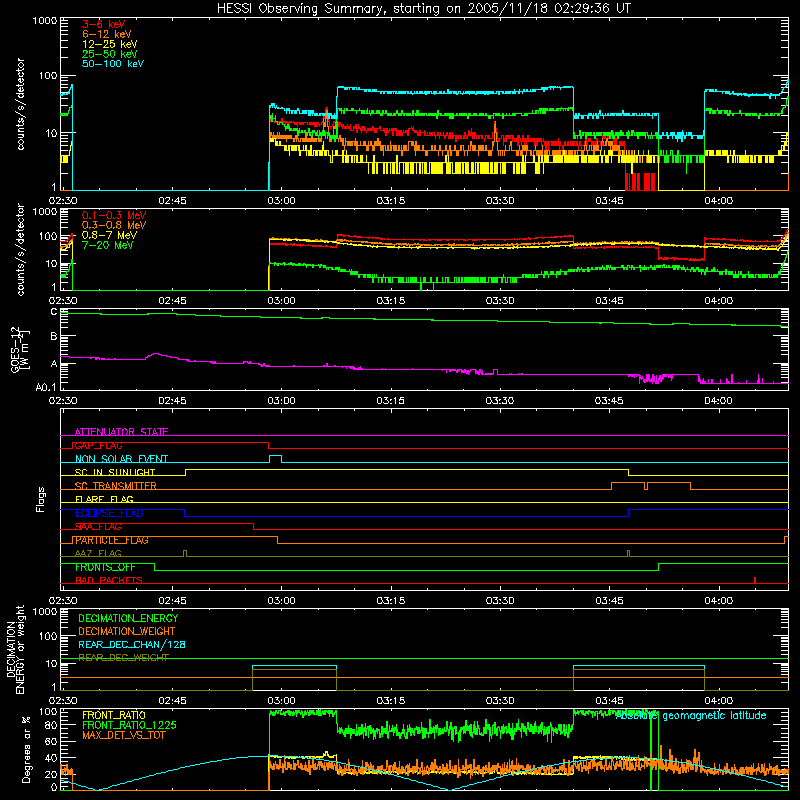800x800 pixels.
Task: Select the 12-25 keV legend label
Action: [109, 44]
